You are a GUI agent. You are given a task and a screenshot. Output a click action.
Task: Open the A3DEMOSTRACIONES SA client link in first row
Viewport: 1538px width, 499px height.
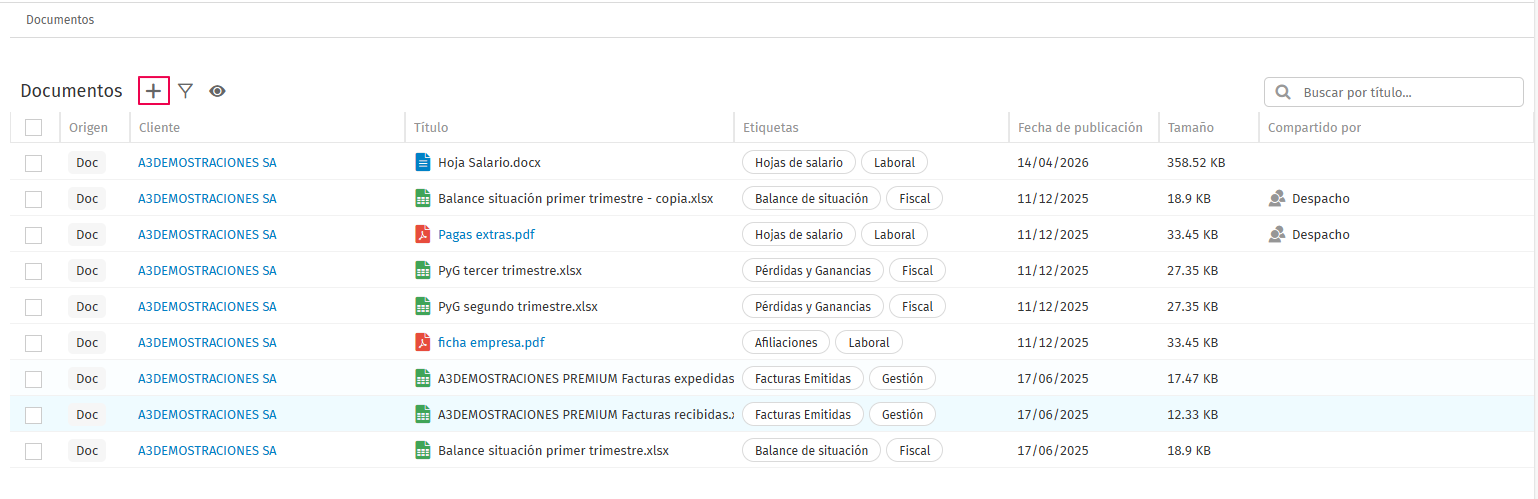pyautogui.click(x=207, y=162)
